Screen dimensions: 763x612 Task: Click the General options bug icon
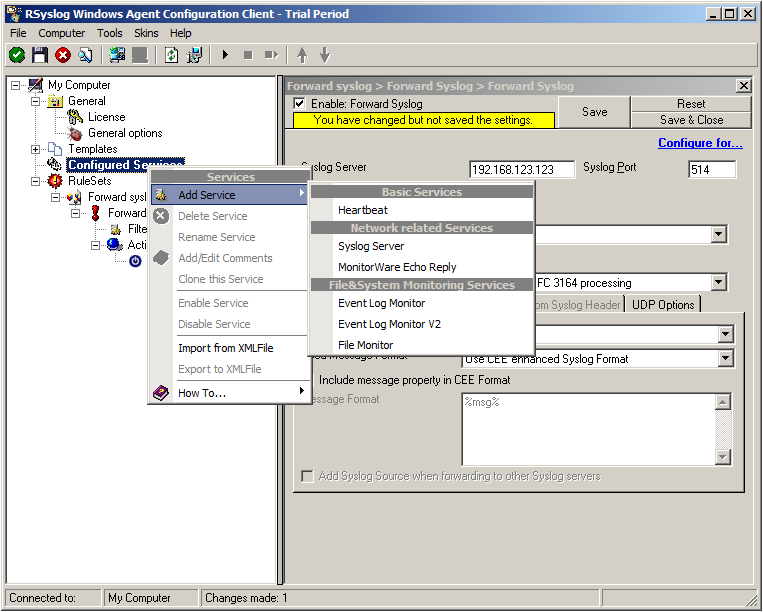click(x=75, y=133)
